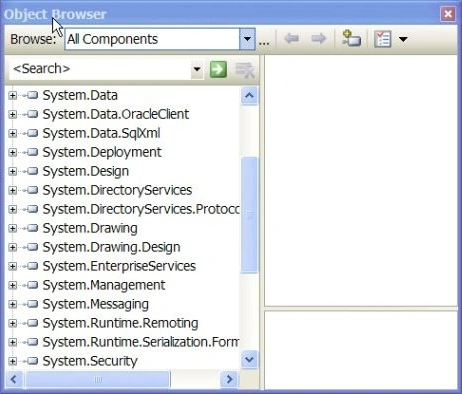Click the System.Drawing assembly icon
Screen dimensions: 462x394
tap(32, 228)
